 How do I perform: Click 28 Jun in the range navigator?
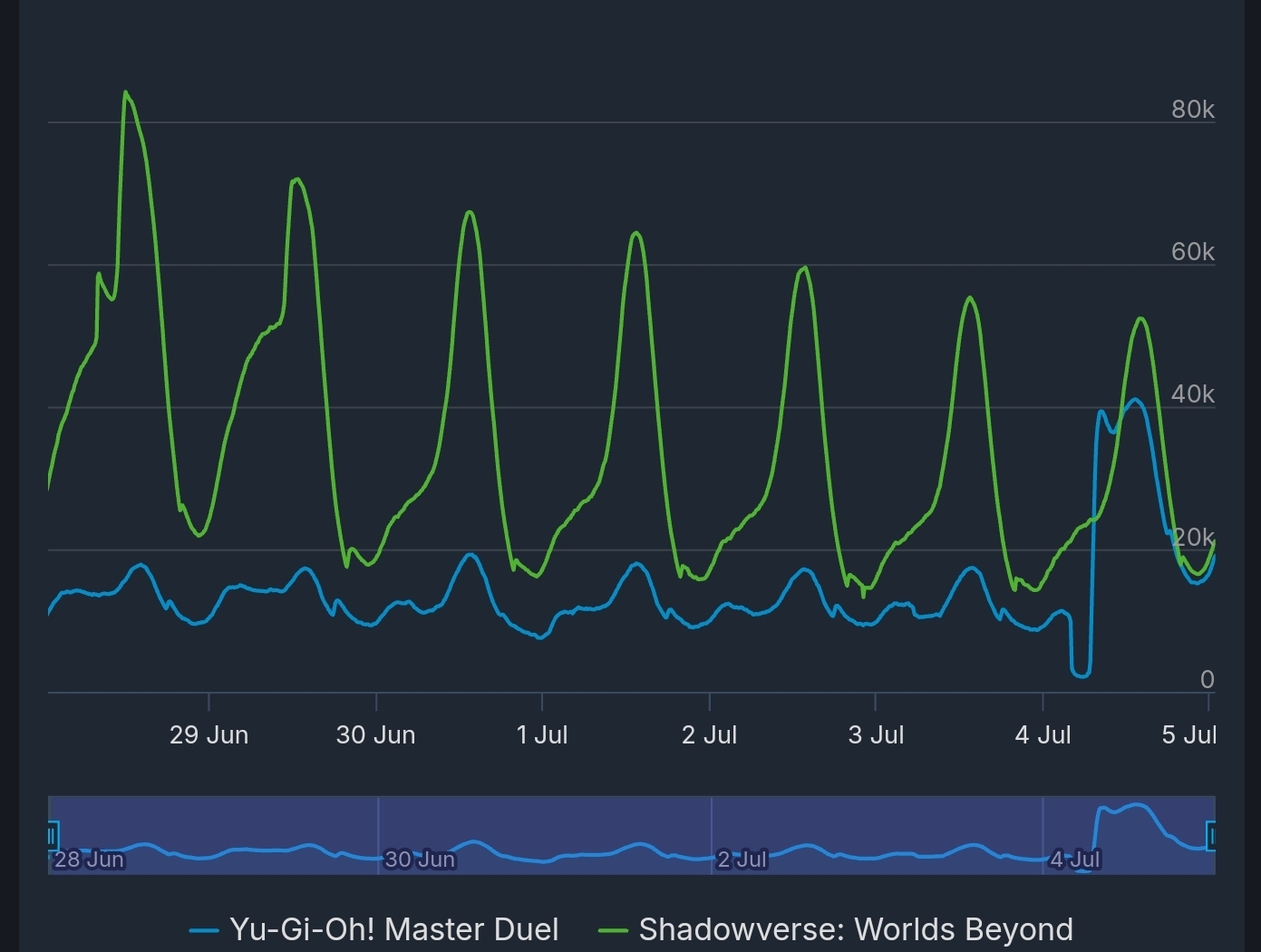click(89, 860)
